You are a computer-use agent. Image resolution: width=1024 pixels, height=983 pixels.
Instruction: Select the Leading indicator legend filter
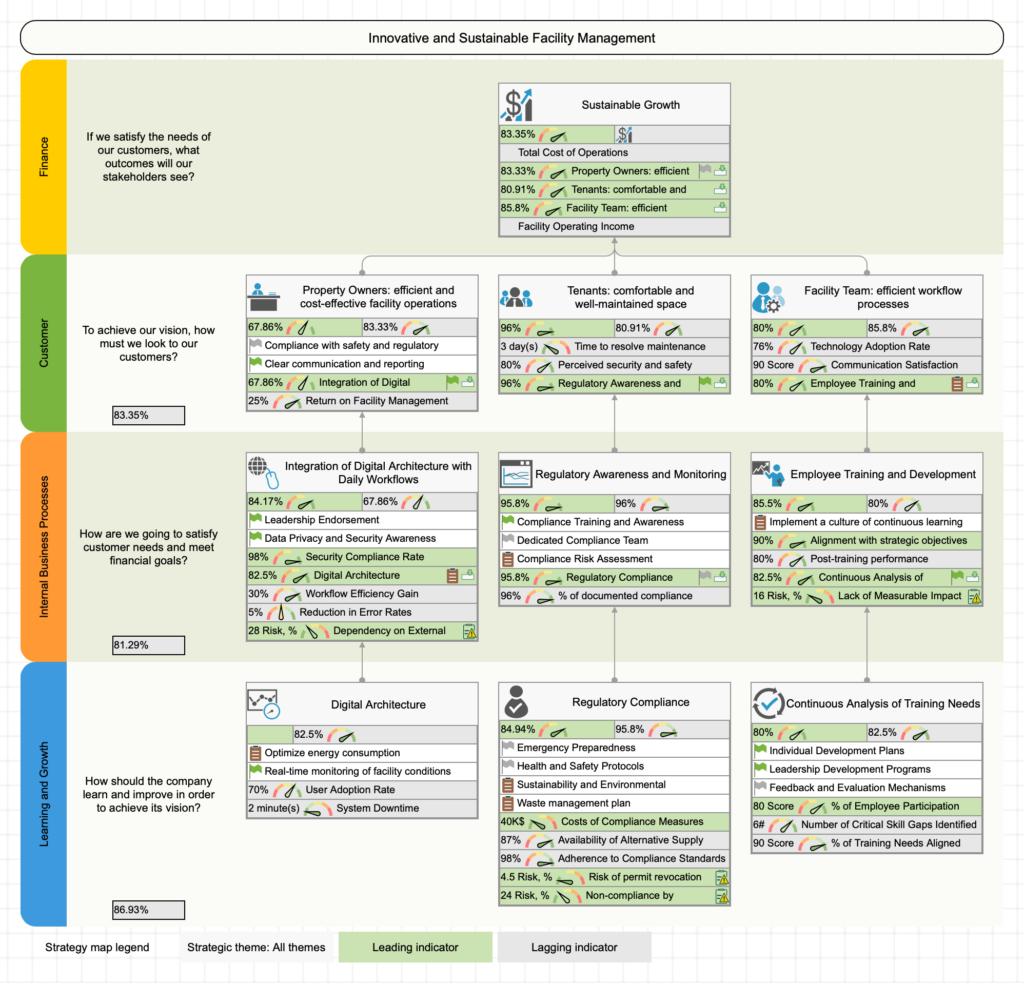point(415,946)
